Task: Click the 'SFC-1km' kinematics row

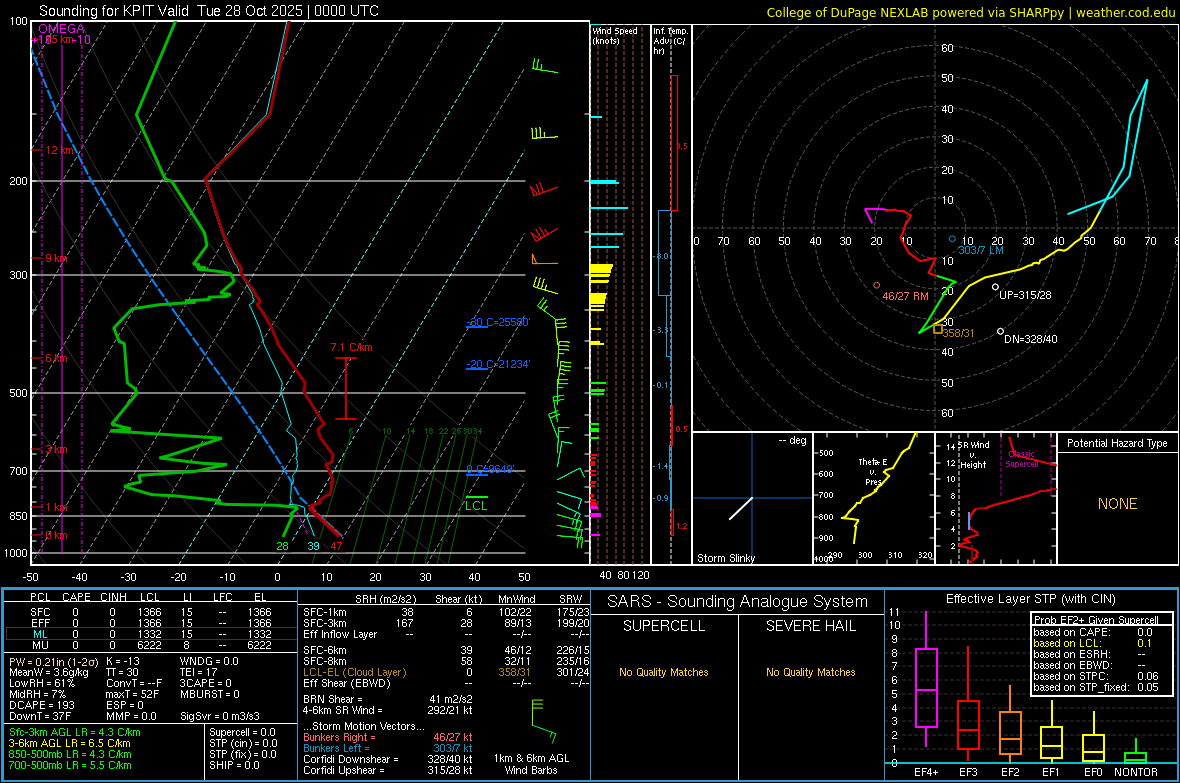Action: point(446,612)
